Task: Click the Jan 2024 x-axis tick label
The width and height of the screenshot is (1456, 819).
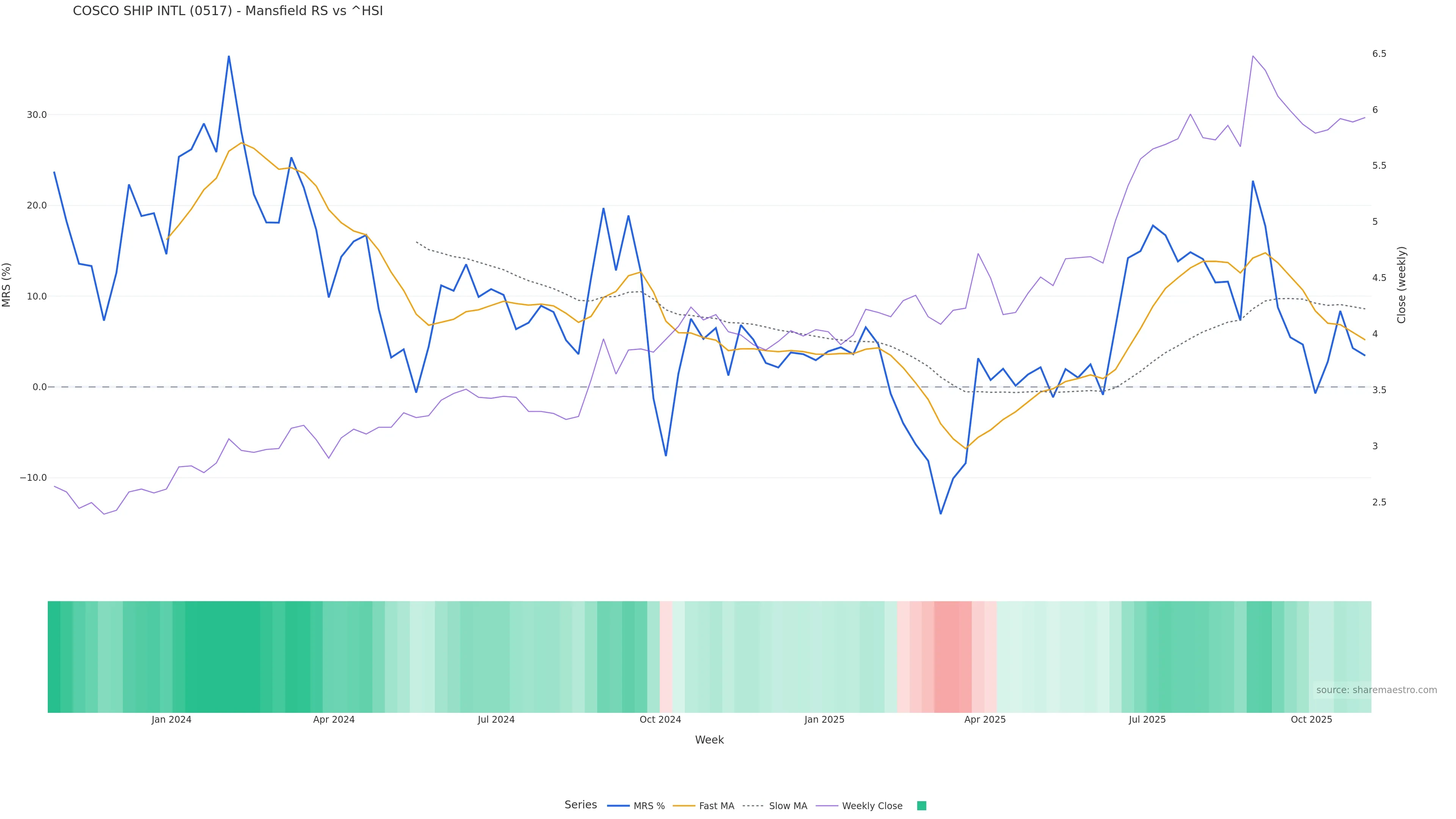Action: click(171, 720)
